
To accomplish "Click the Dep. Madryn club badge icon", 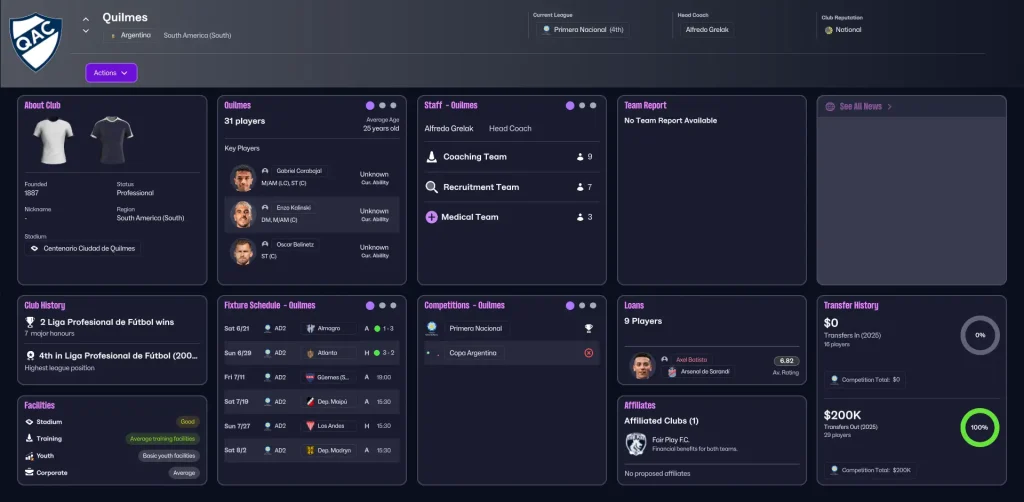I will click(x=311, y=450).
